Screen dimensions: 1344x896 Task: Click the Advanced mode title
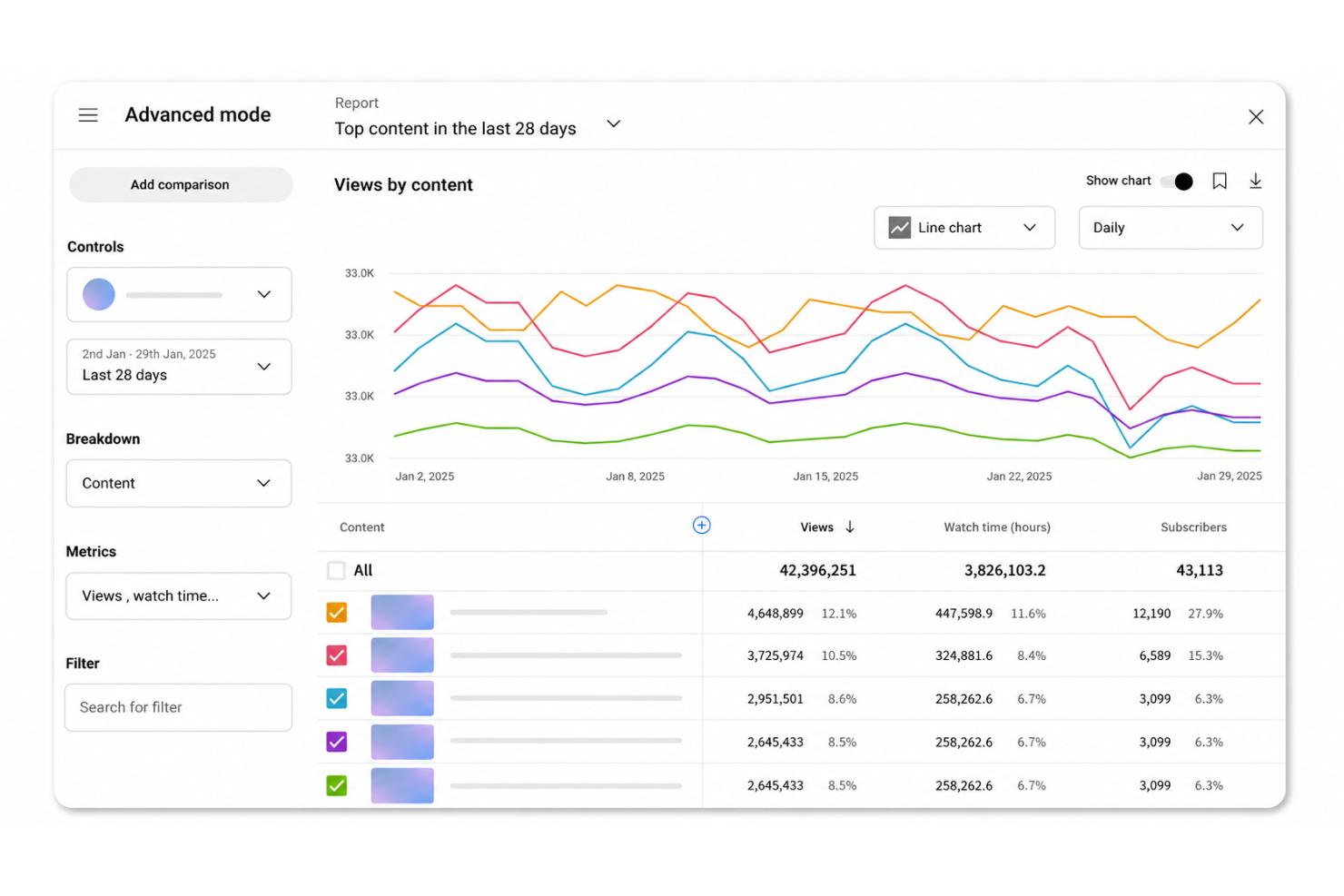click(x=198, y=115)
